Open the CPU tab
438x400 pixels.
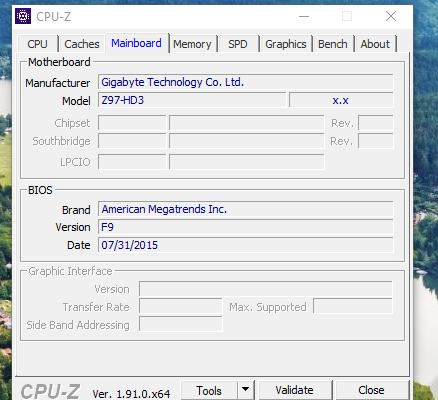coord(38,44)
